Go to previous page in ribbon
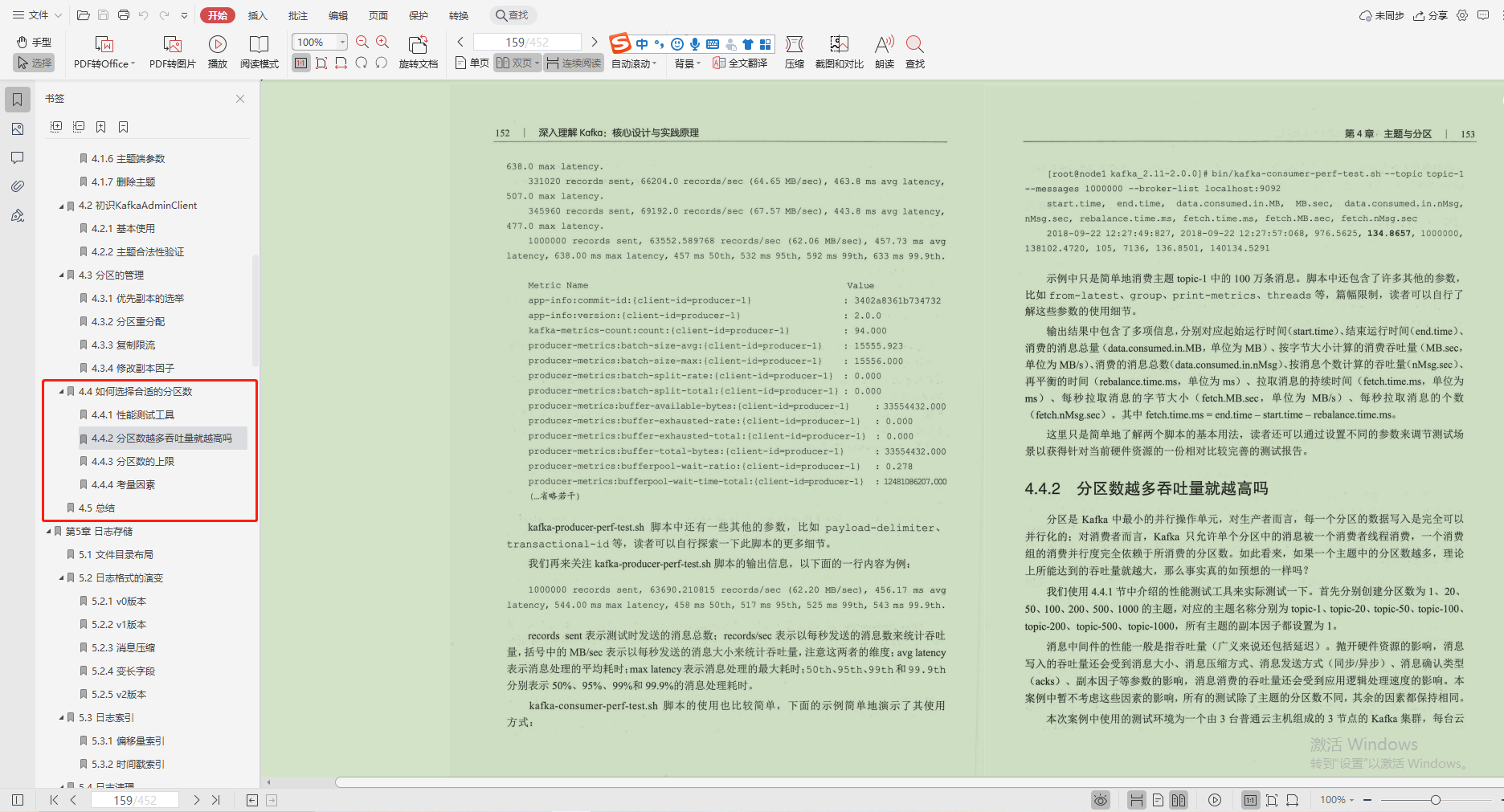 coord(460,42)
